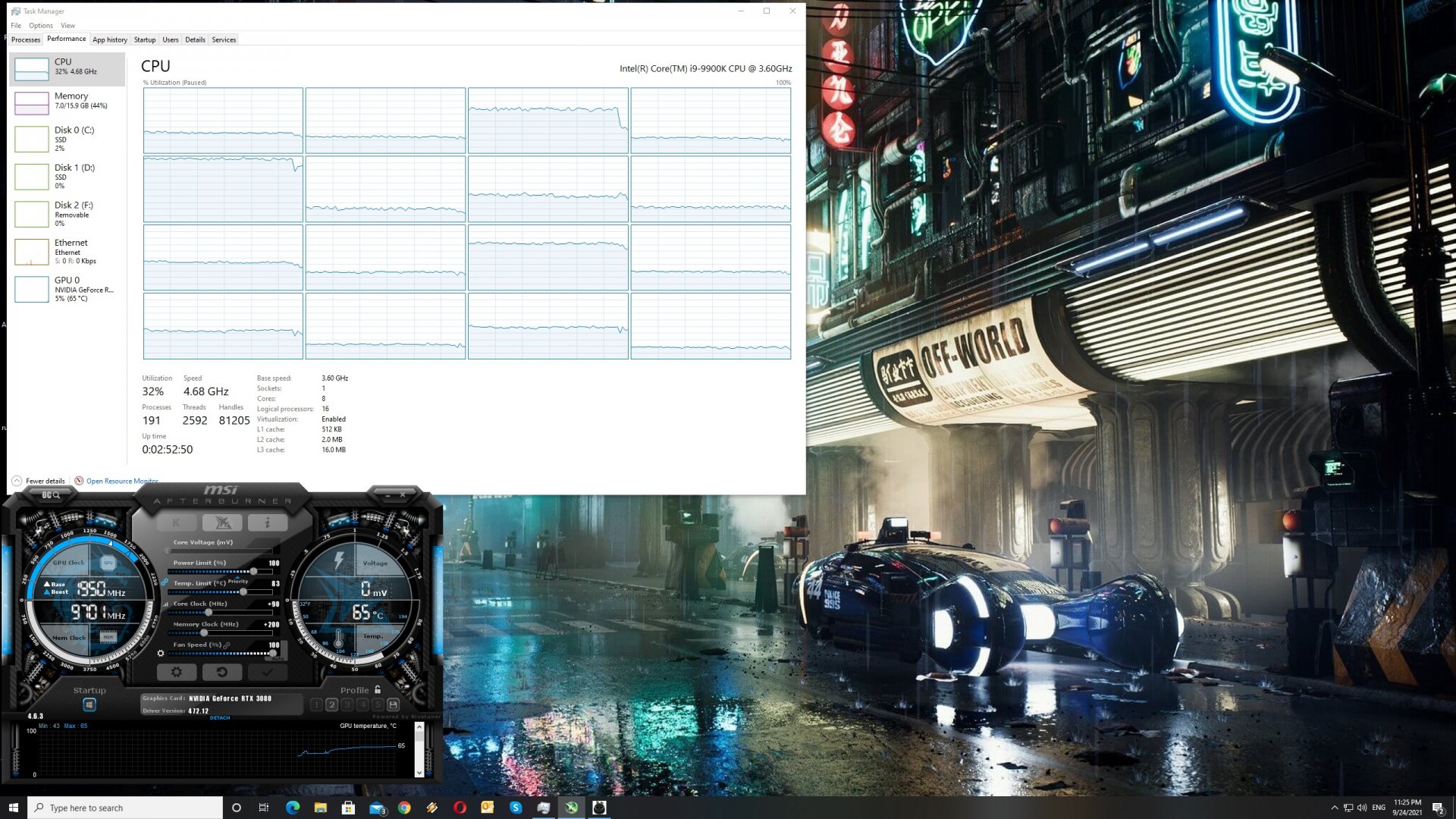Click the Memory Clock slider
This screenshot has height=819, width=1456.
click(205, 633)
